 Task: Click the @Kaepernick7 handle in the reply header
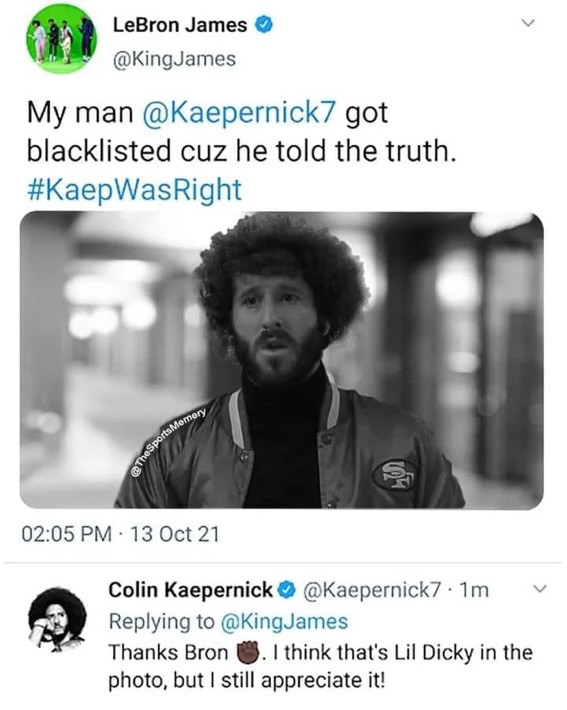[373, 590]
